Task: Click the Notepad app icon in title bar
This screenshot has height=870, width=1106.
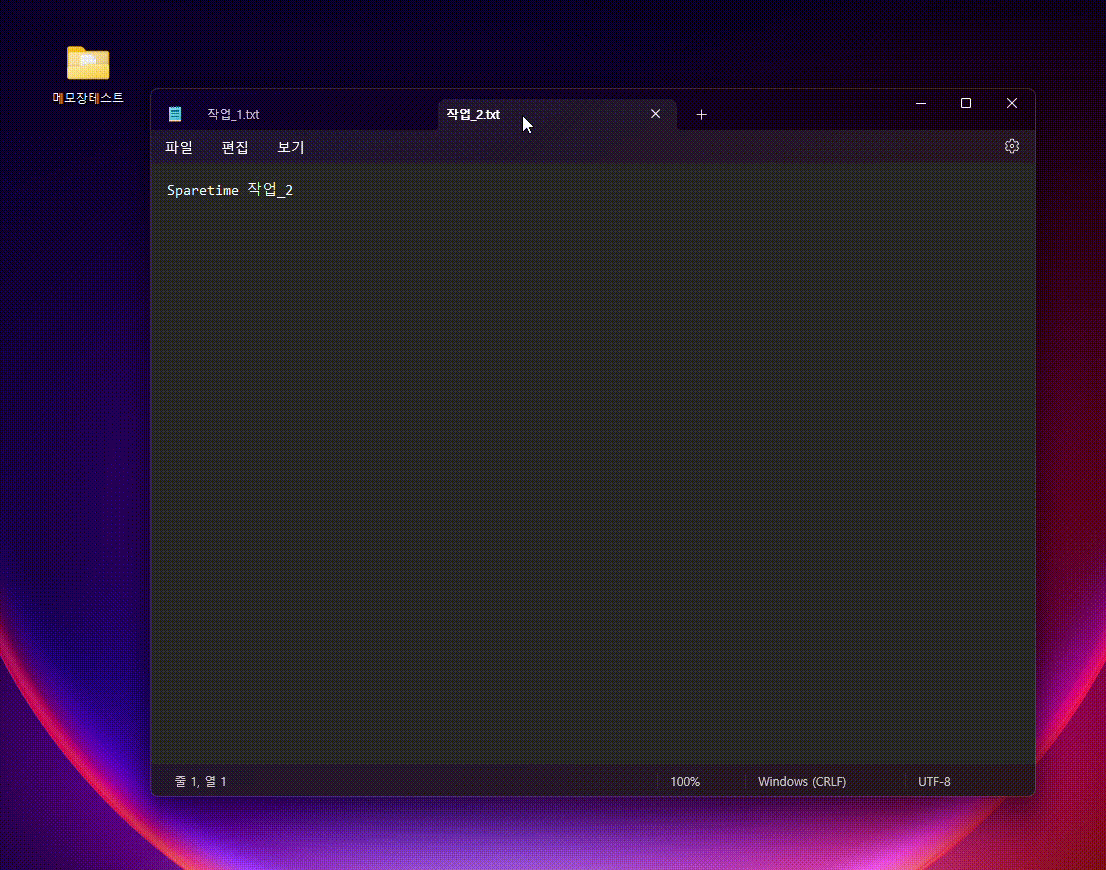Action: coord(175,114)
